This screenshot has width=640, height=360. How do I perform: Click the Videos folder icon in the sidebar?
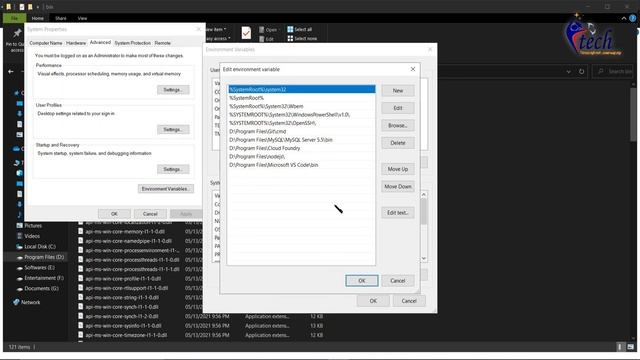click(x=20, y=236)
